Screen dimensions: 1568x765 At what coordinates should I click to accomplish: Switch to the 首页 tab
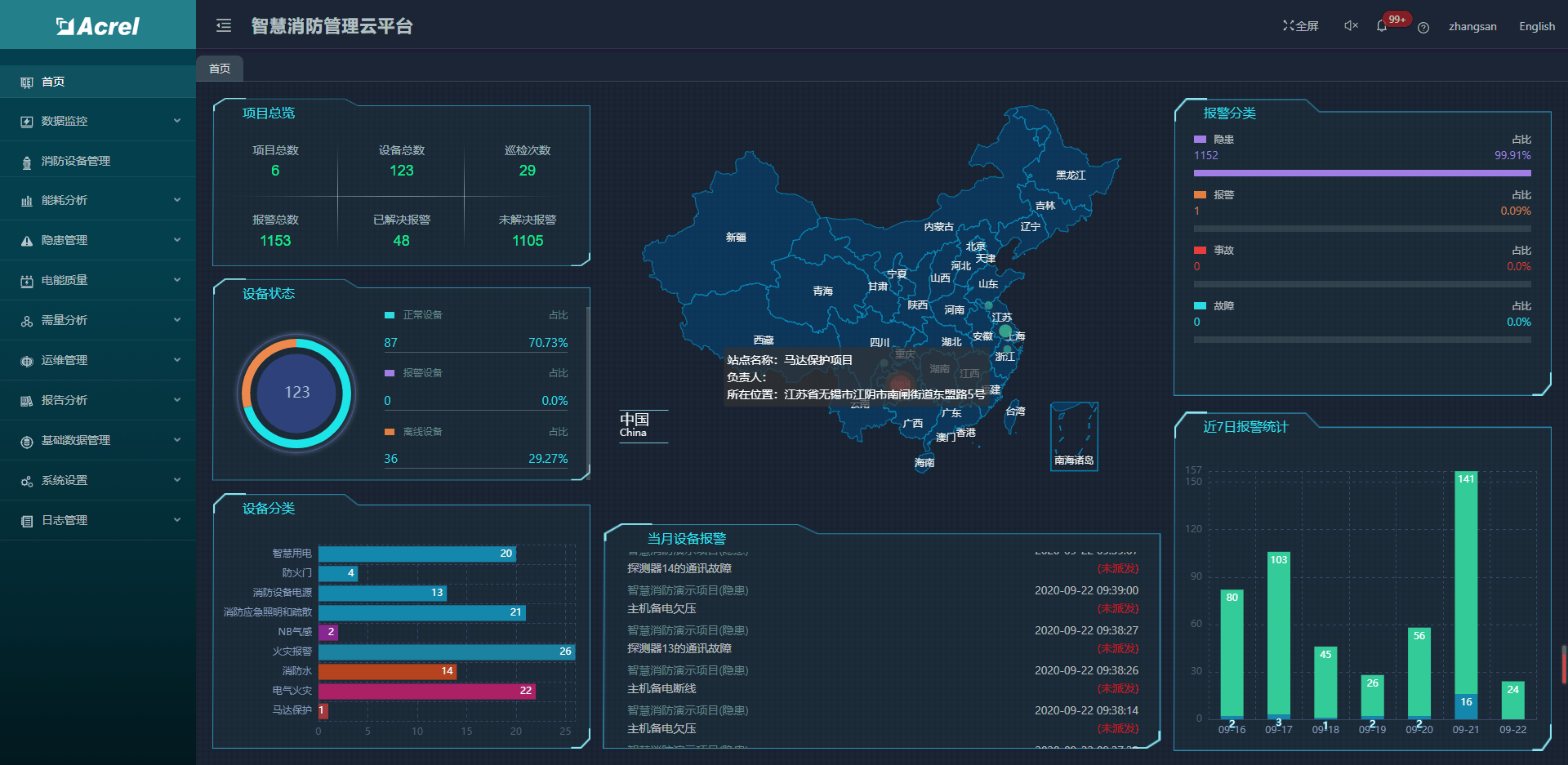click(x=219, y=69)
